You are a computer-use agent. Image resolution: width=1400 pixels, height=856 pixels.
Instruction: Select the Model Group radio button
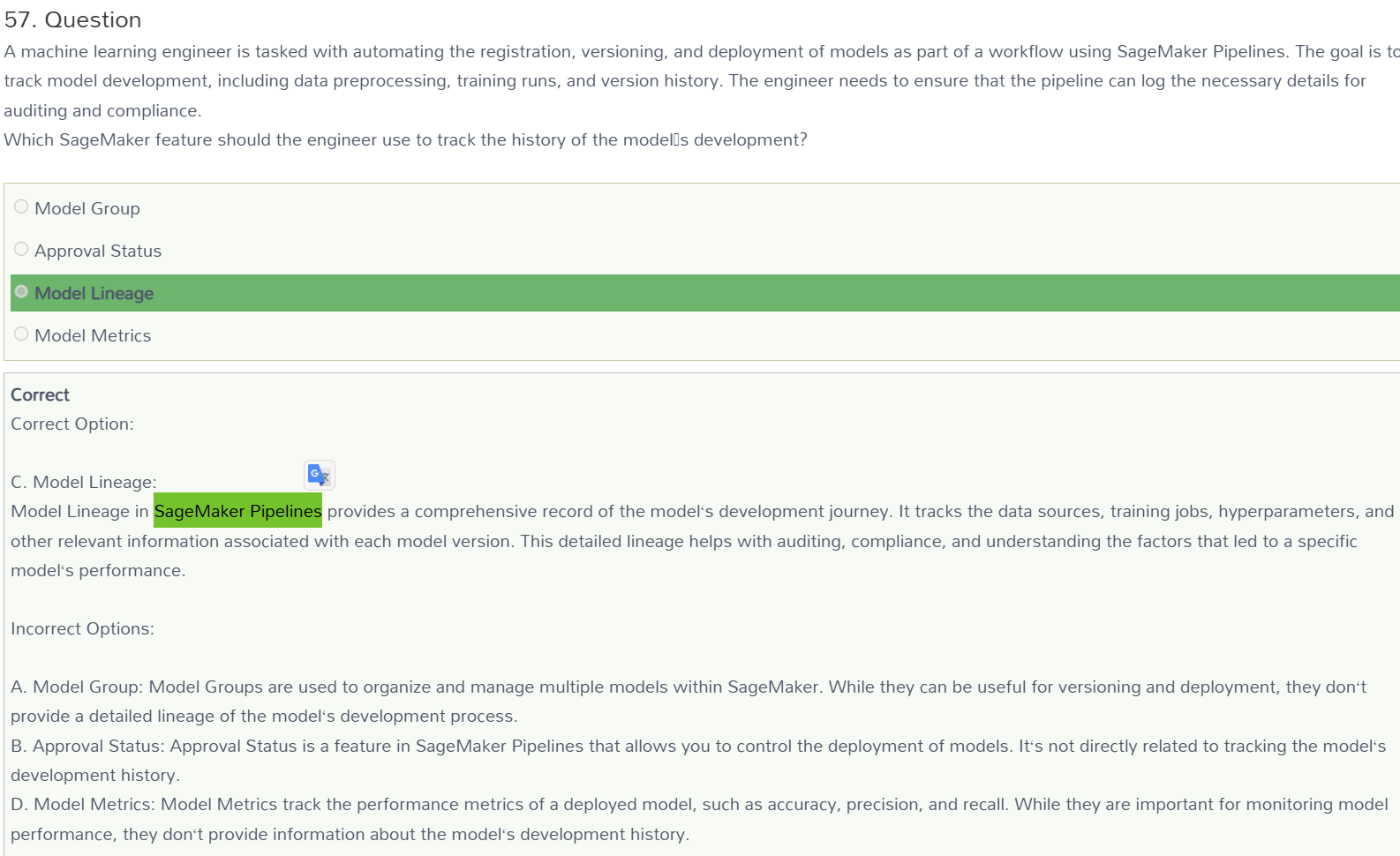coord(21,206)
